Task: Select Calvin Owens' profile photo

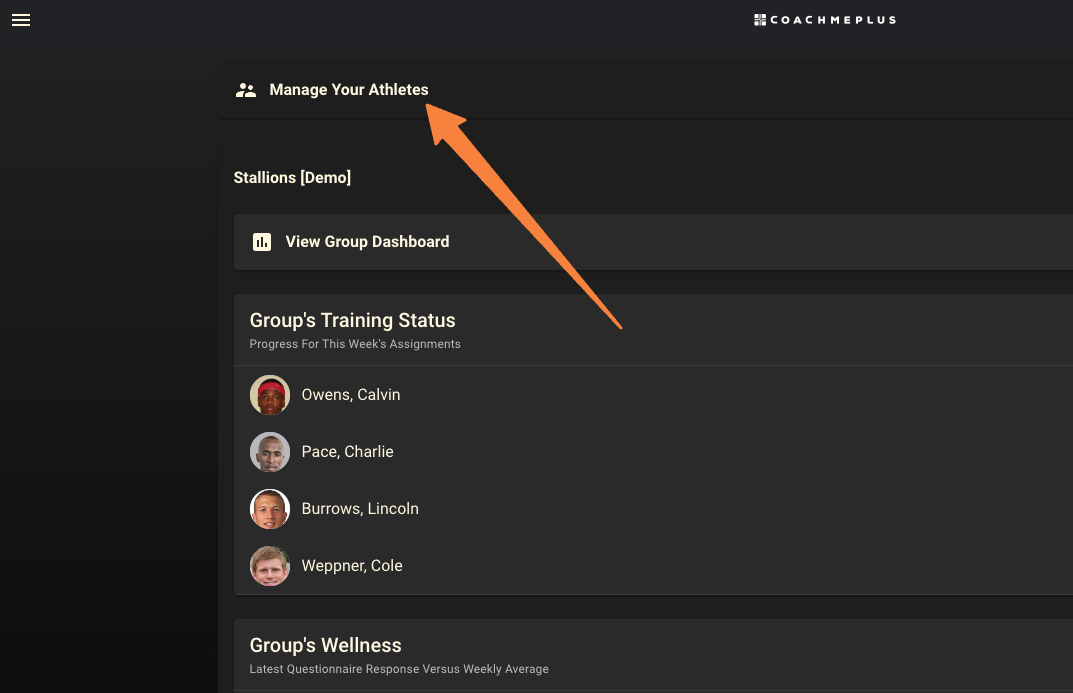Action: (x=270, y=395)
